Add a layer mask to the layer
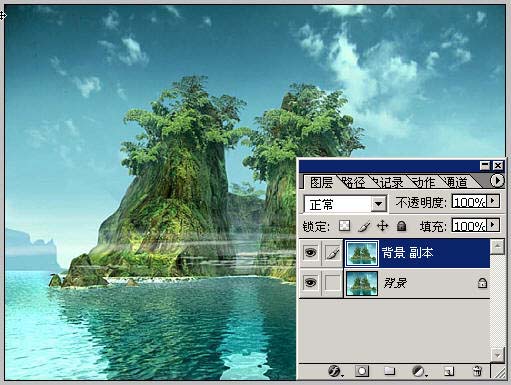The image size is (511, 385). 362,371
